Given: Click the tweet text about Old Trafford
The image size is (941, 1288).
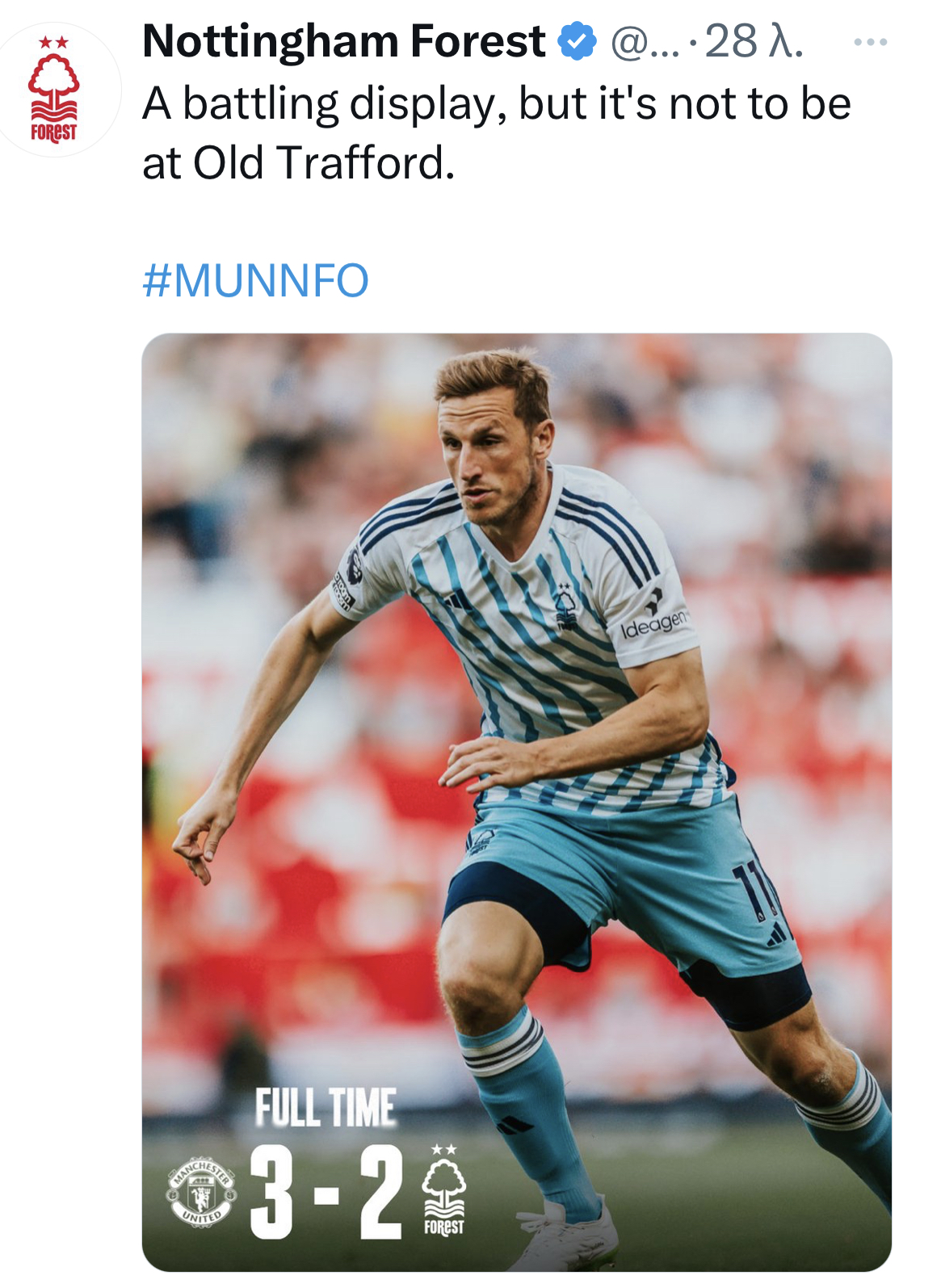Looking at the screenshot, I should coord(497,133).
